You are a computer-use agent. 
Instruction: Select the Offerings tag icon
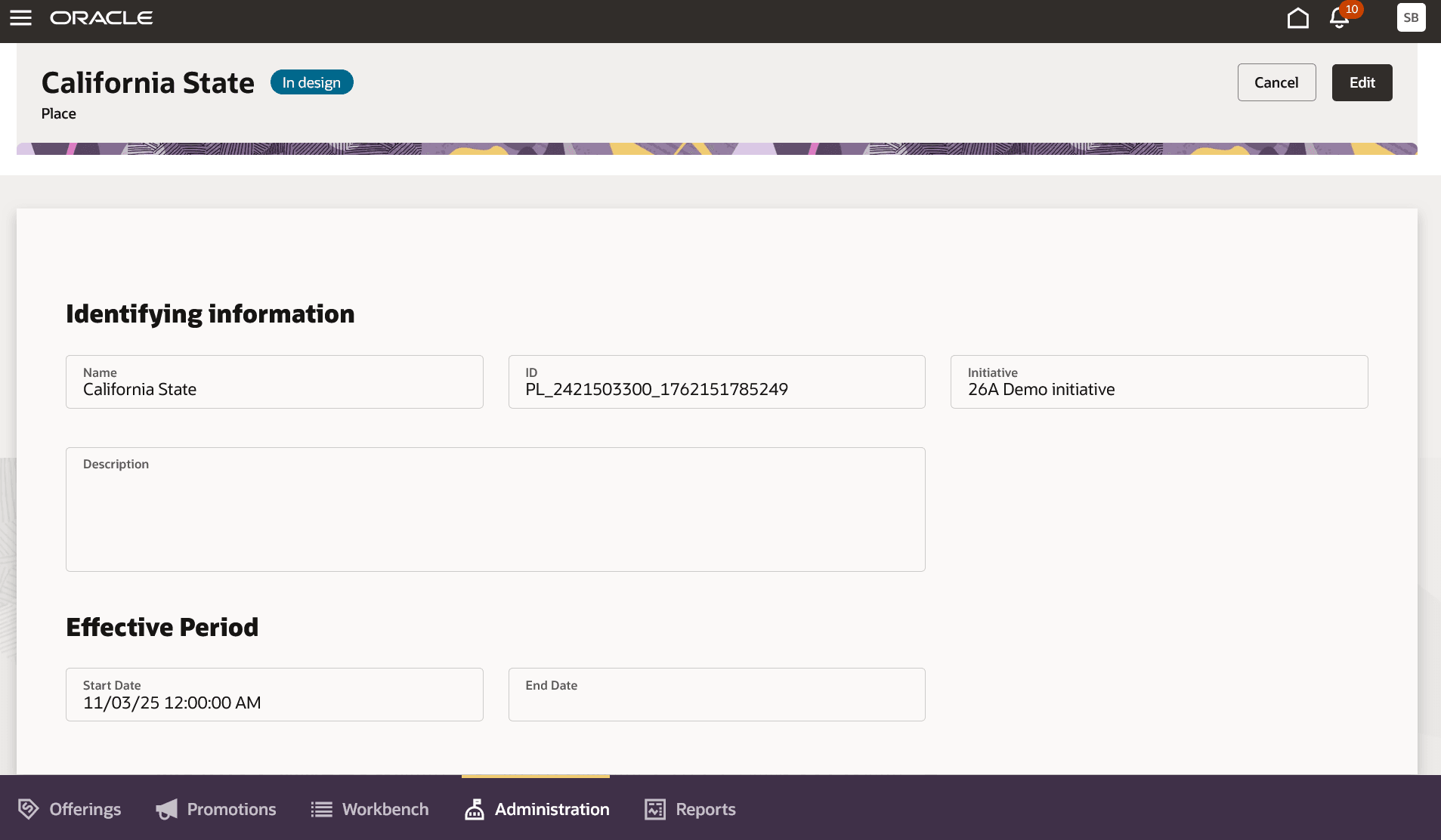27,809
